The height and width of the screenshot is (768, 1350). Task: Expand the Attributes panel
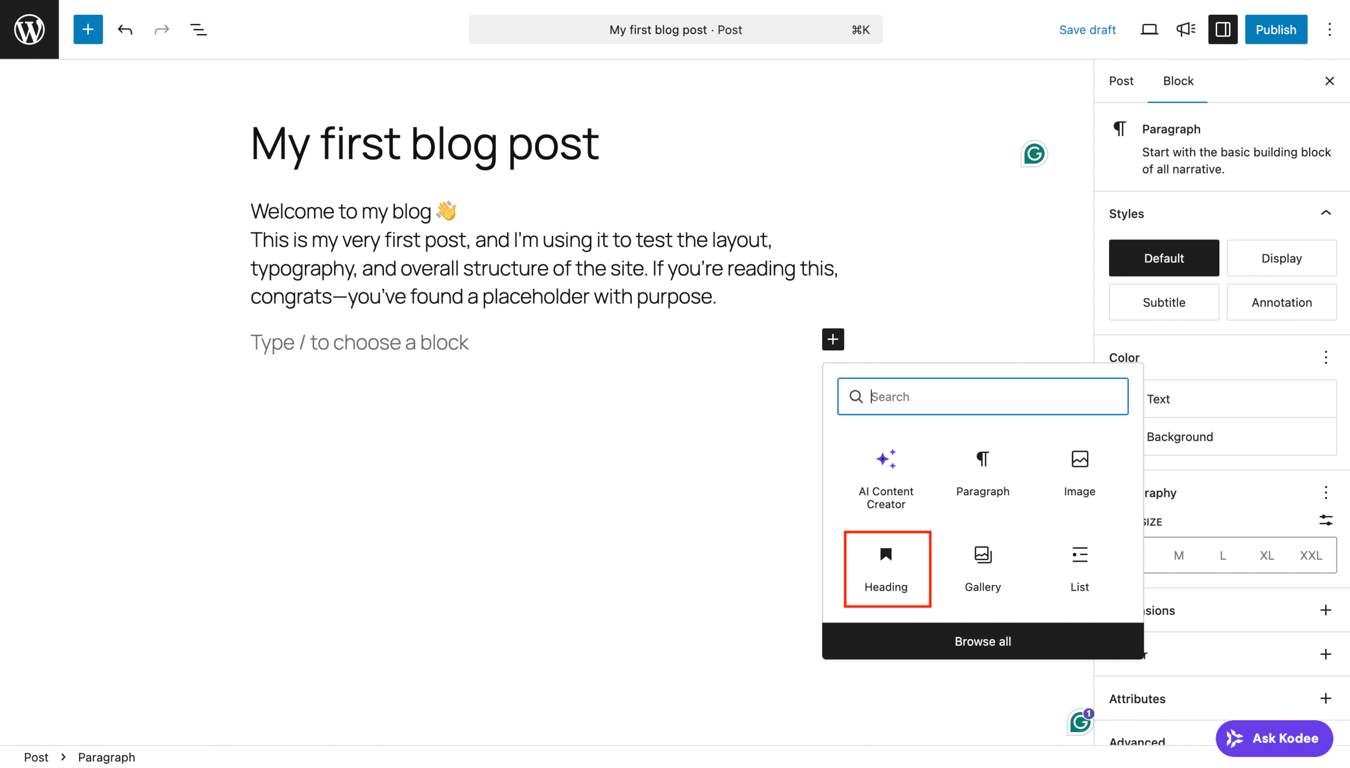[x=1325, y=698]
